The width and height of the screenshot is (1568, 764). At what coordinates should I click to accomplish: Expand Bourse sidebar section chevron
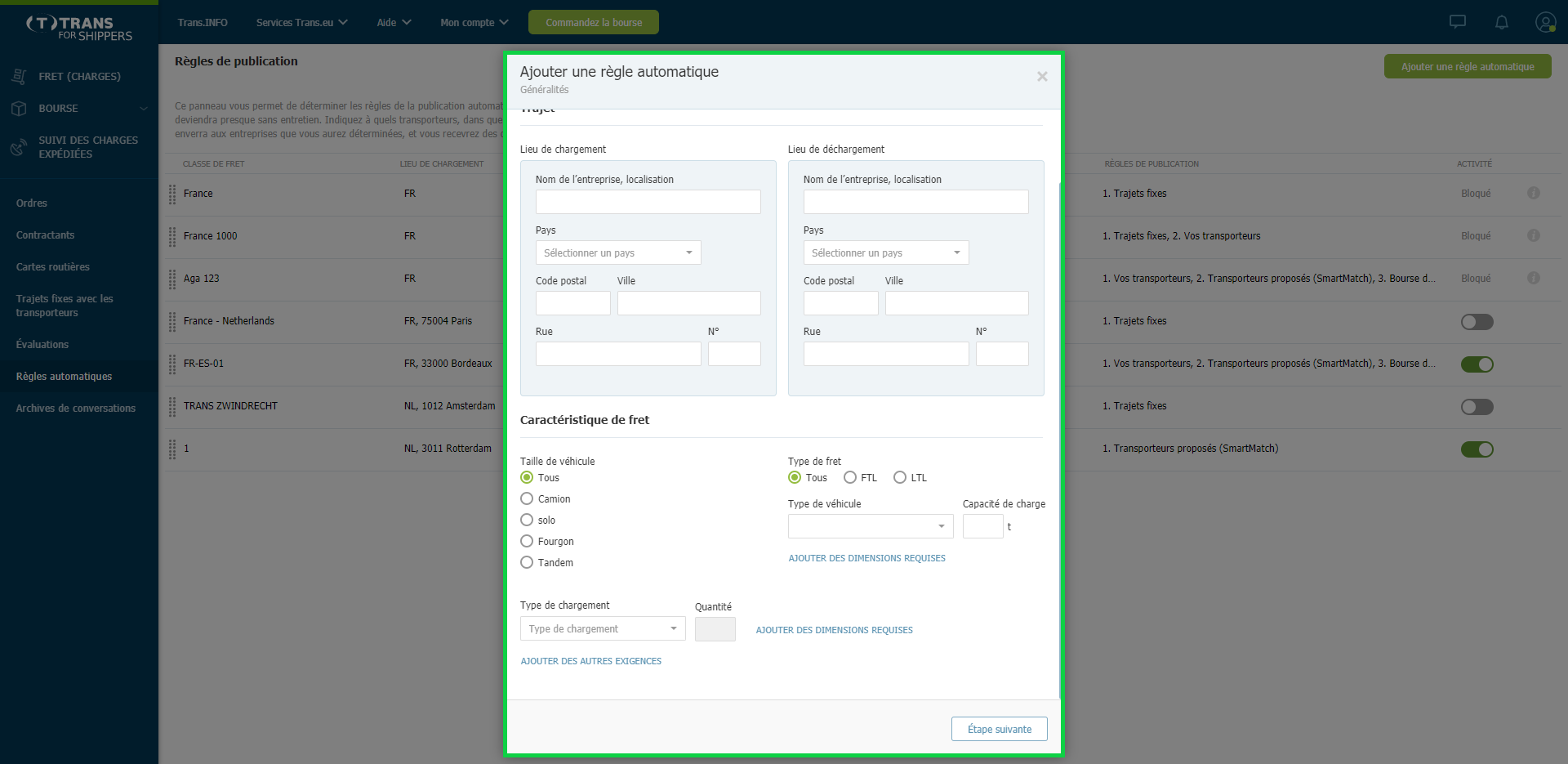point(144,108)
